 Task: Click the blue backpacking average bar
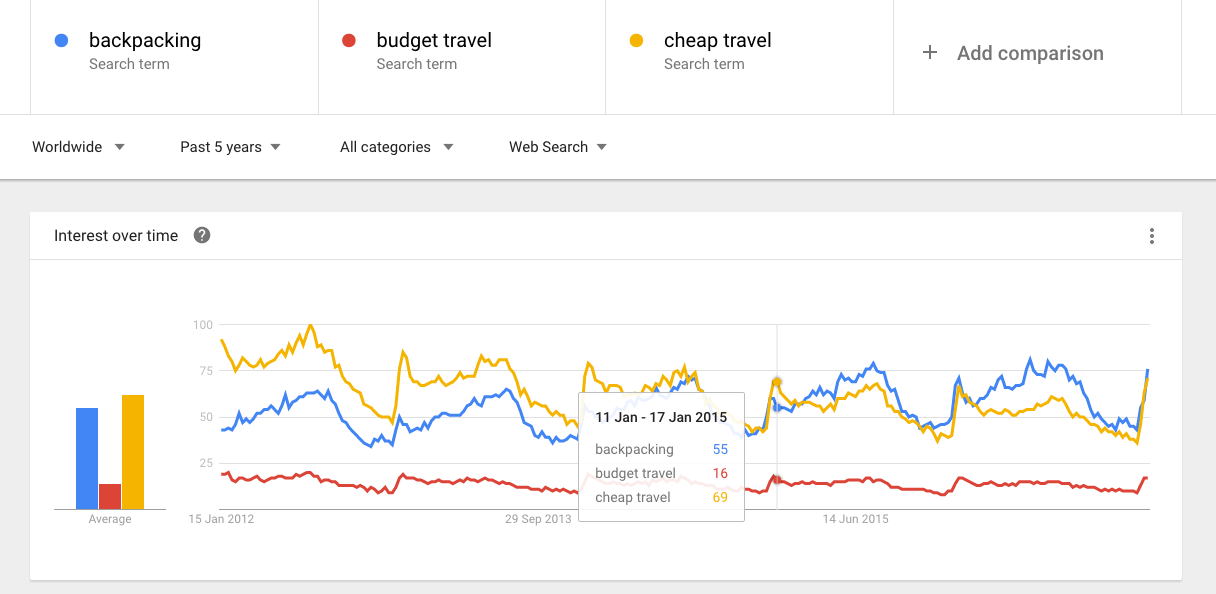pyautogui.click(x=87, y=458)
